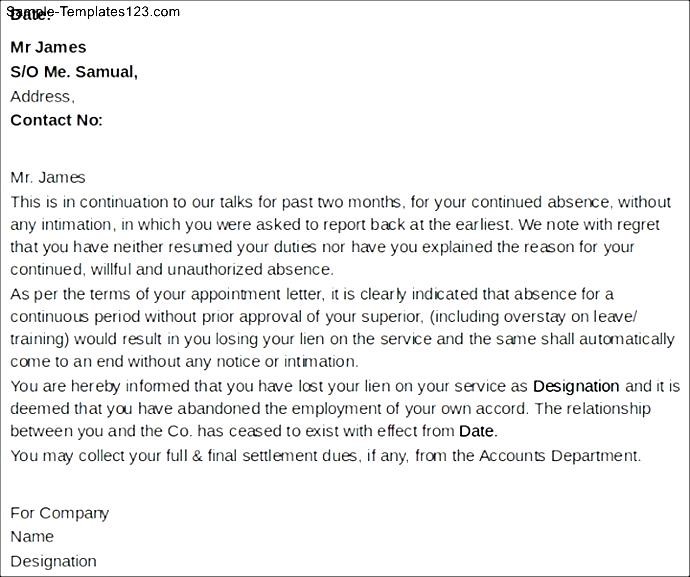The width and height of the screenshot is (690, 577).
Task: Click the bold 'Date.' placeholder after 'effect from'
Action: 478,431
